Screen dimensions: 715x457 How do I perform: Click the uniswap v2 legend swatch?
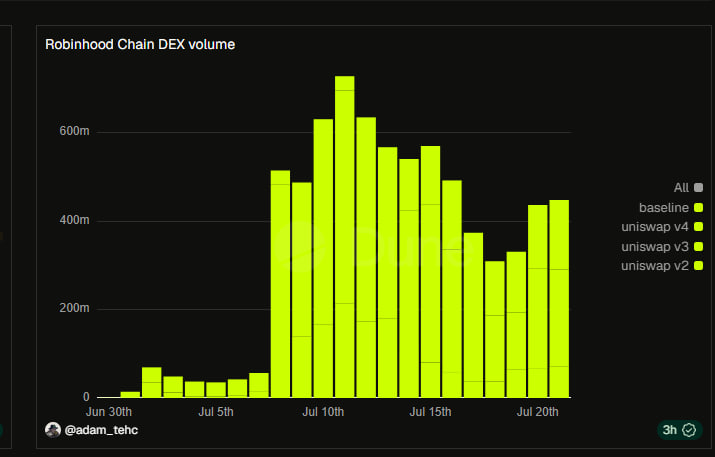698,265
